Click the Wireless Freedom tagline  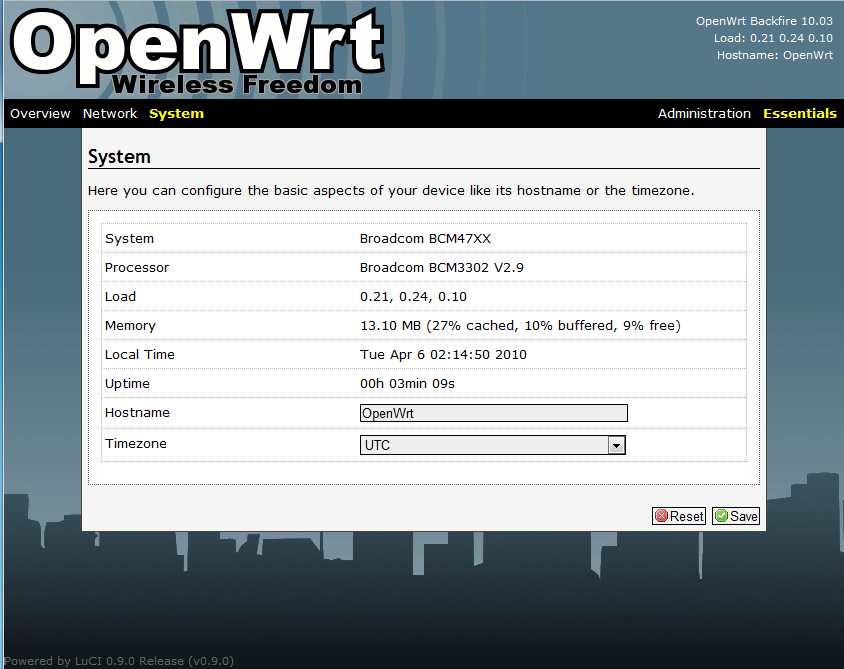pyautogui.click(x=237, y=85)
